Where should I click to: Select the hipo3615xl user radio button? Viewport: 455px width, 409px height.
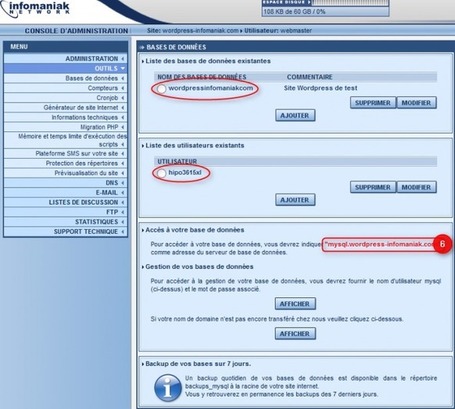[162, 173]
